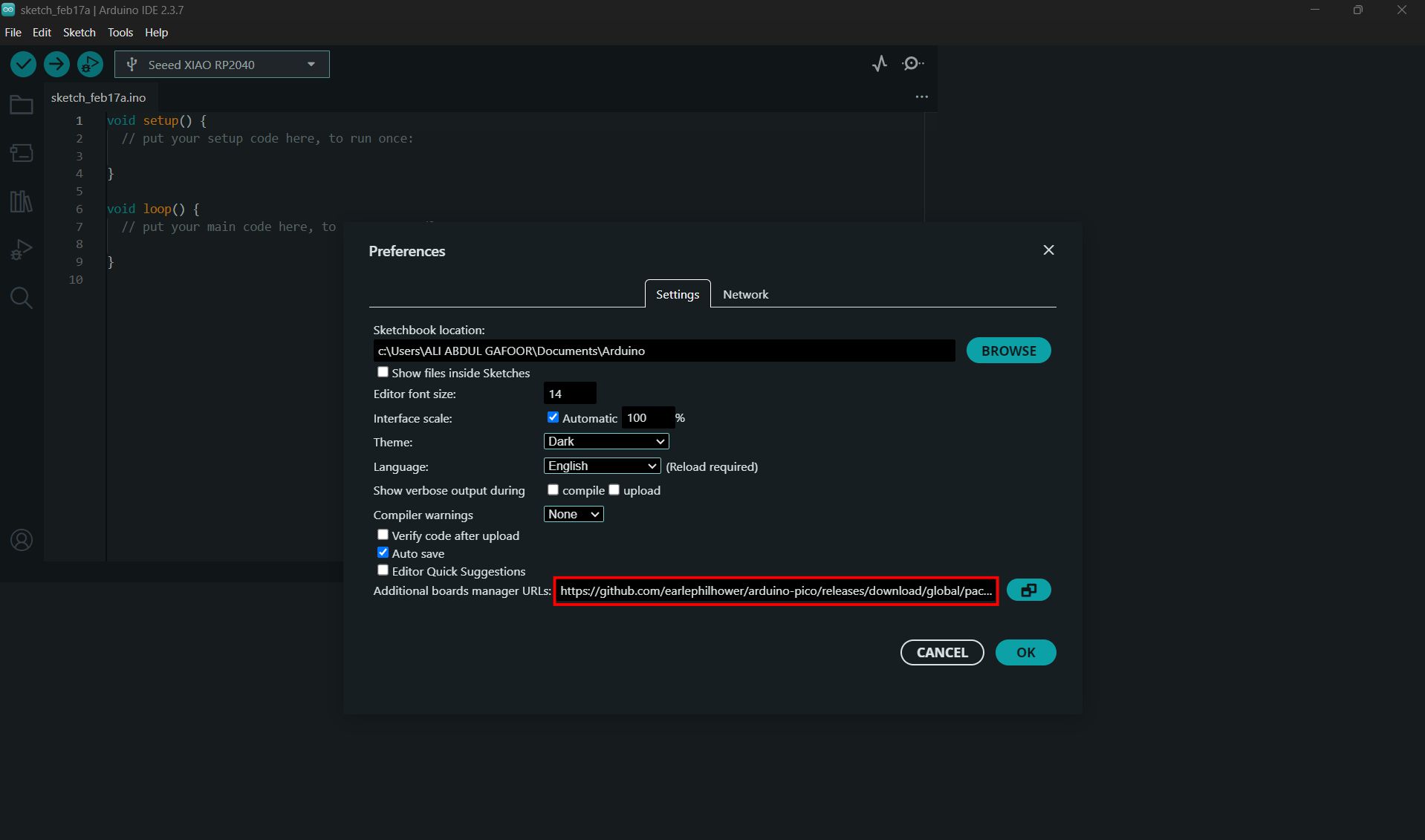Click the Upload arrow button
The width and height of the screenshot is (1425, 840).
click(56, 65)
